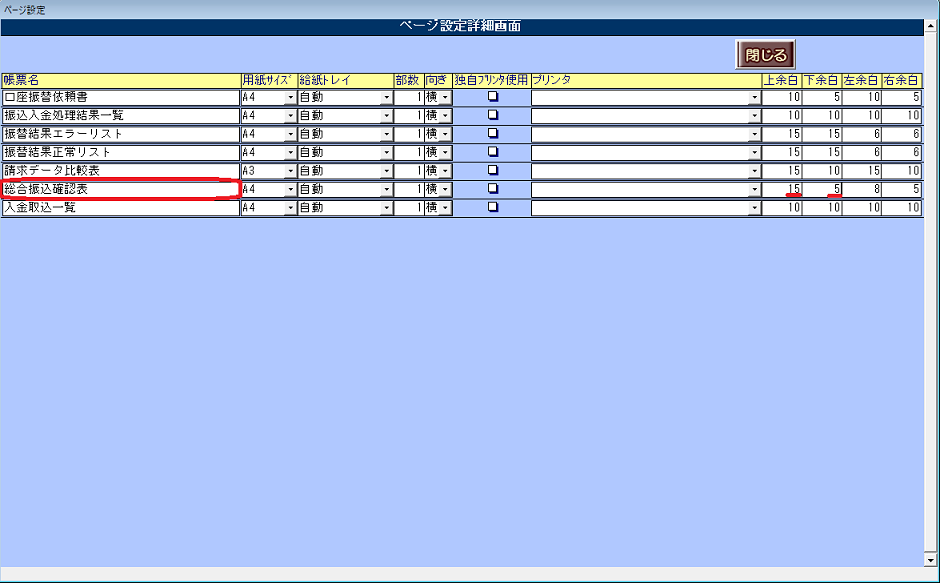Expand 給紙トレイ dropdown for 振替結果正常リスト

386,153
